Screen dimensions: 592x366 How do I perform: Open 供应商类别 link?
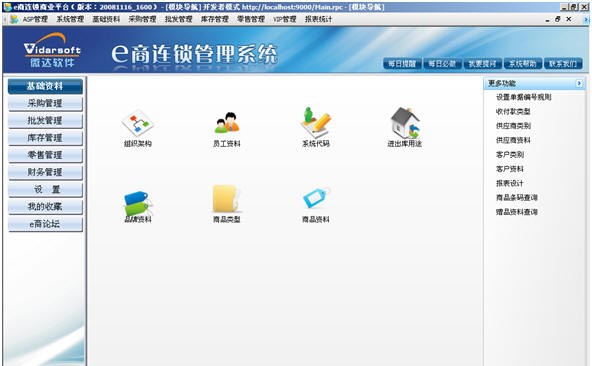pos(513,126)
